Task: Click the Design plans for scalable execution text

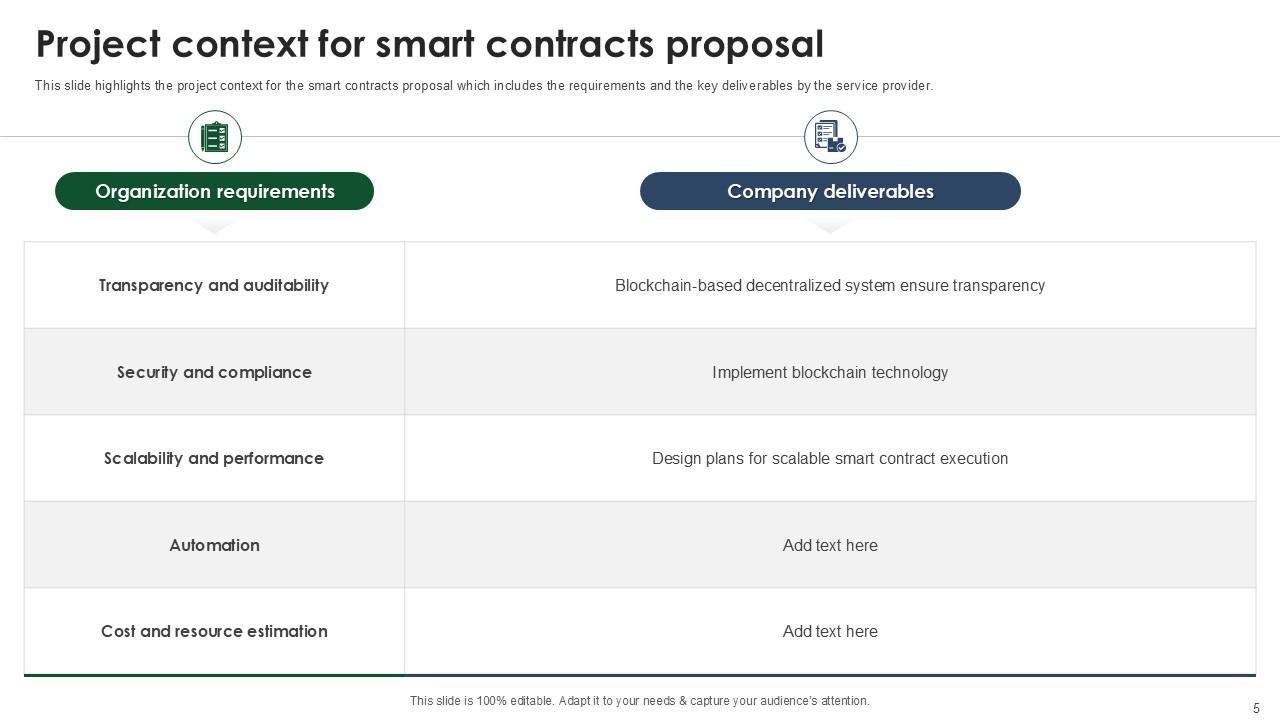Action: (x=830, y=458)
